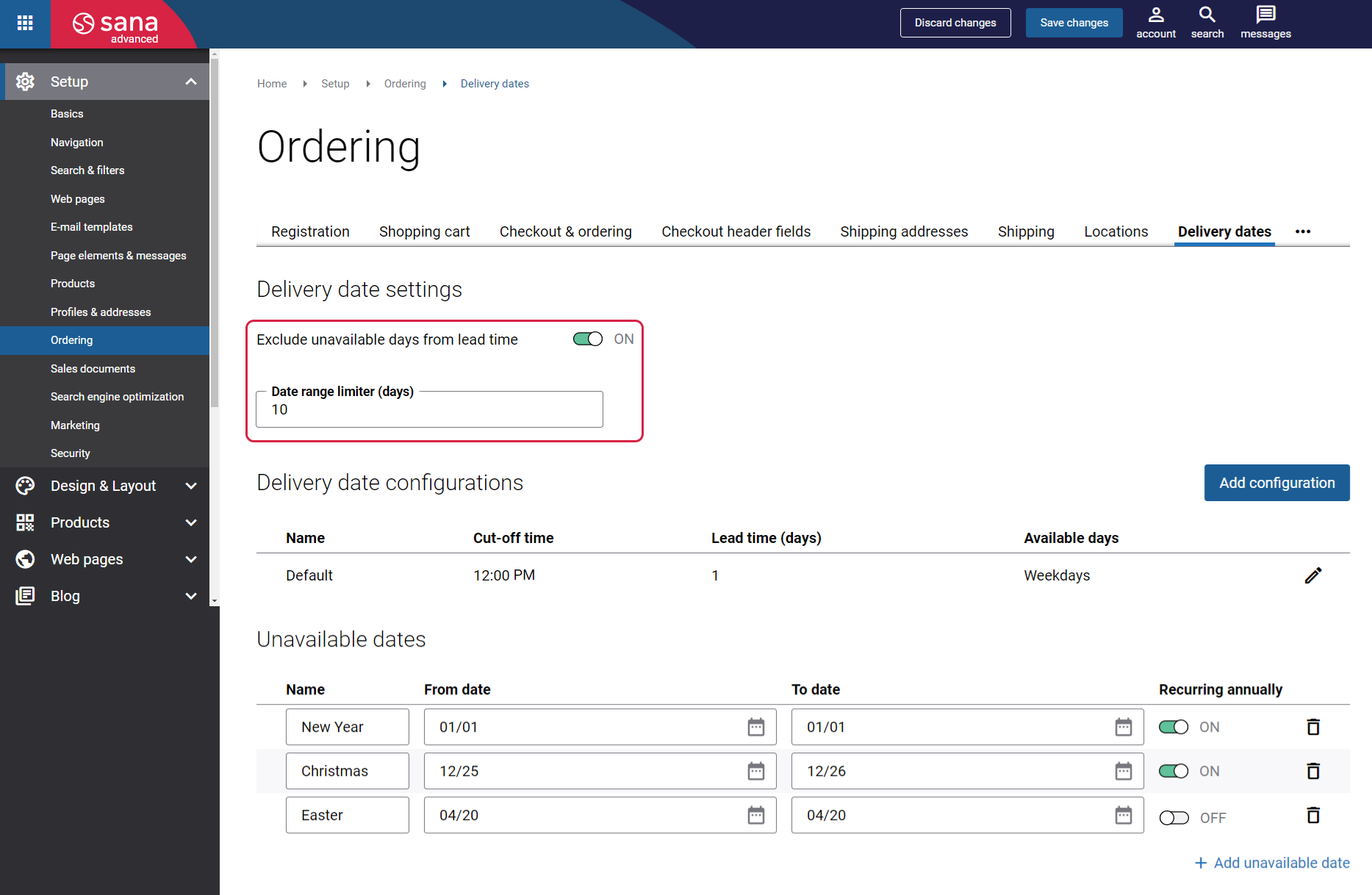Open the Shipping tab
1372x895 pixels.
(1026, 231)
